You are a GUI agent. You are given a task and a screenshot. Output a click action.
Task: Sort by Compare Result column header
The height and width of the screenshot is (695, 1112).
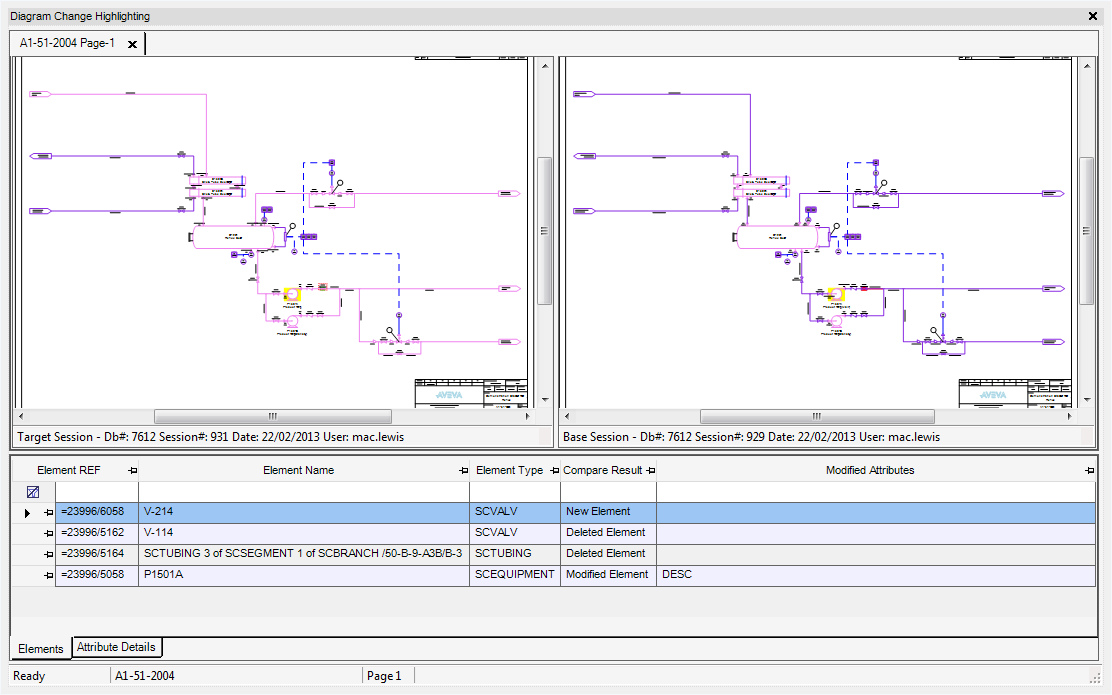603,470
